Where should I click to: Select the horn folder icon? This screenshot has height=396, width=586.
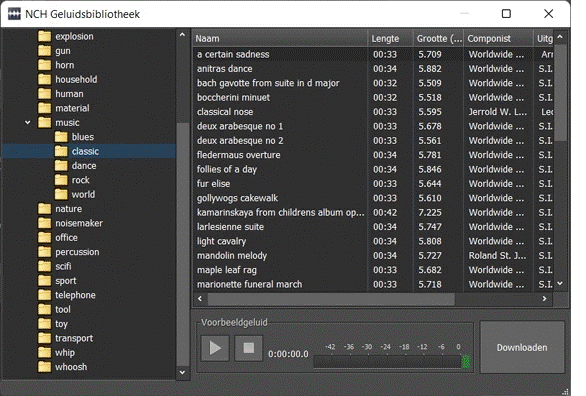44,65
